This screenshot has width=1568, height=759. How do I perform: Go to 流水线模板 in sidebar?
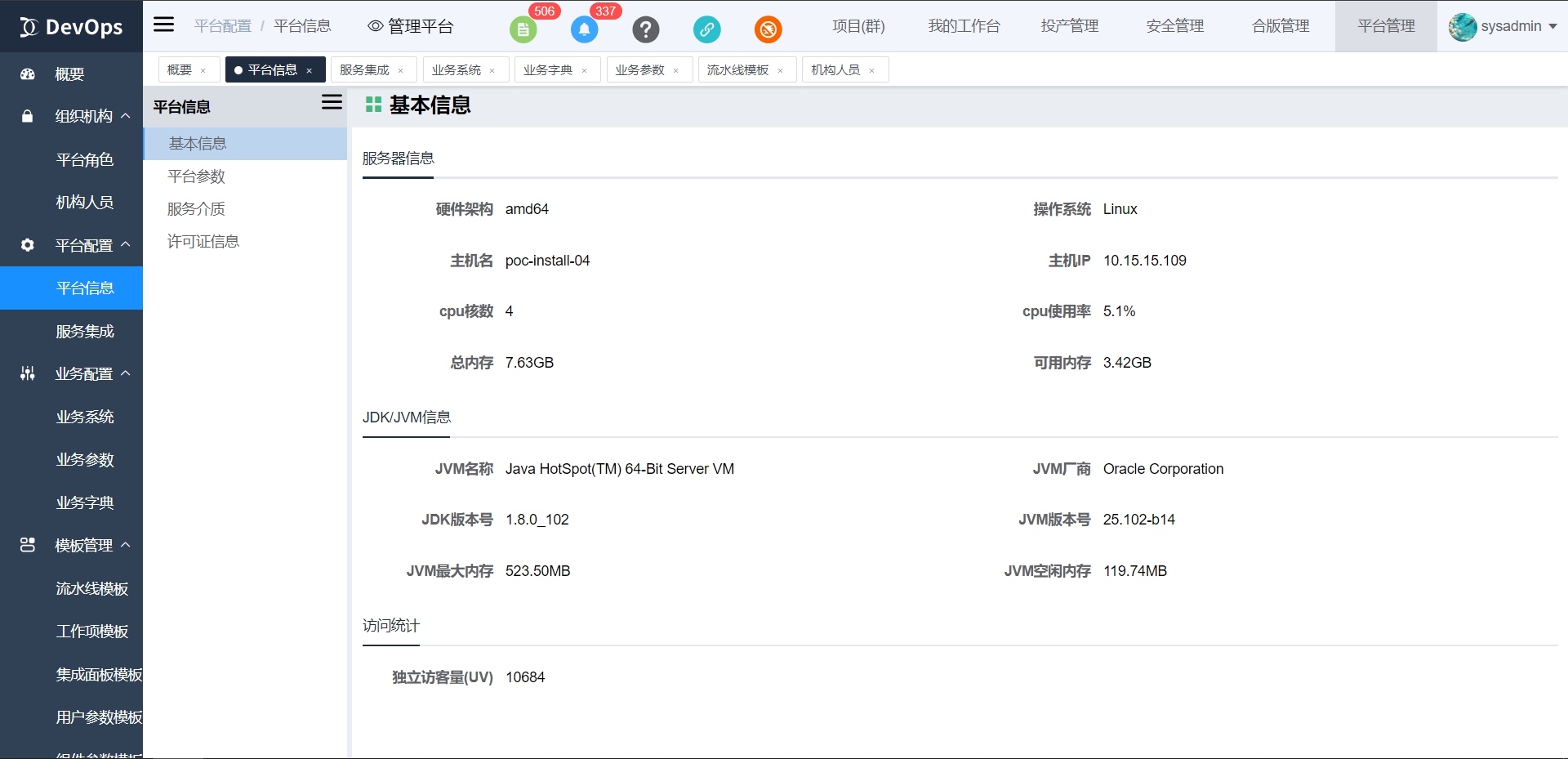point(91,588)
